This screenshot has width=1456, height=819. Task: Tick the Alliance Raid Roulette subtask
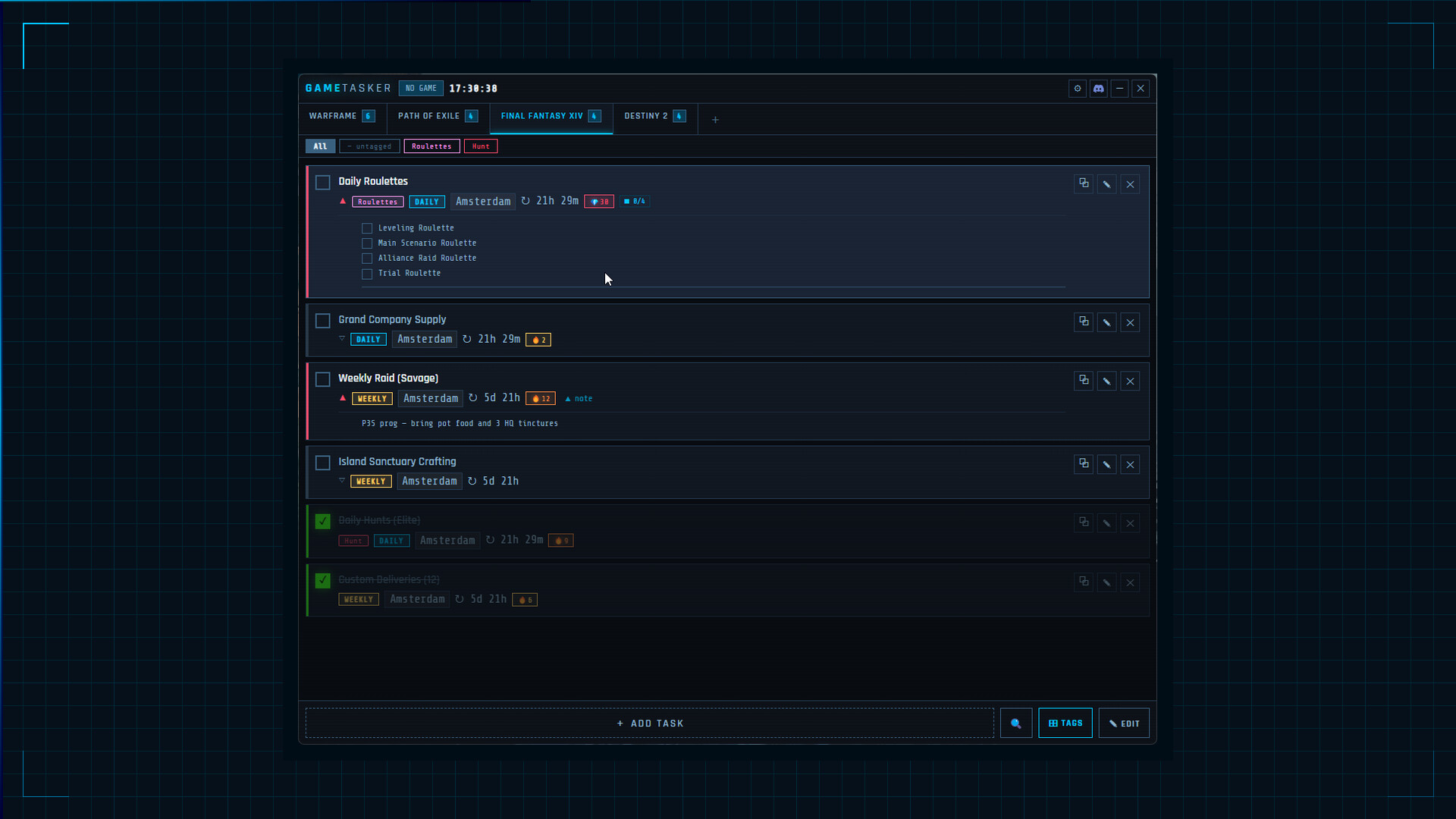pos(367,259)
